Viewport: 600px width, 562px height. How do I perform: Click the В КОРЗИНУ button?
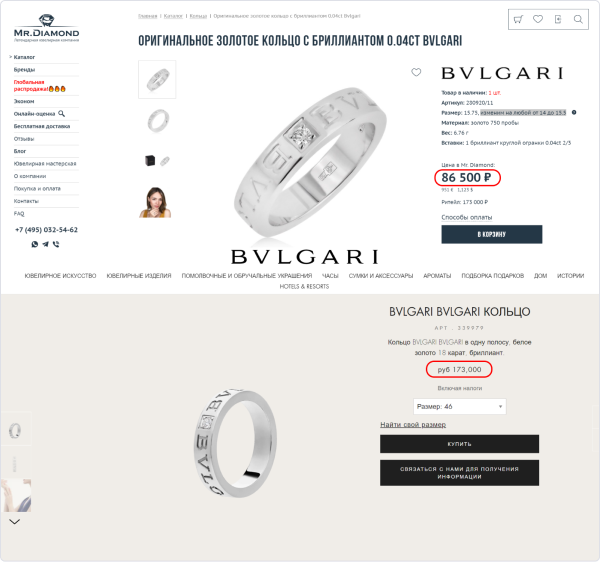click(492, 234)
